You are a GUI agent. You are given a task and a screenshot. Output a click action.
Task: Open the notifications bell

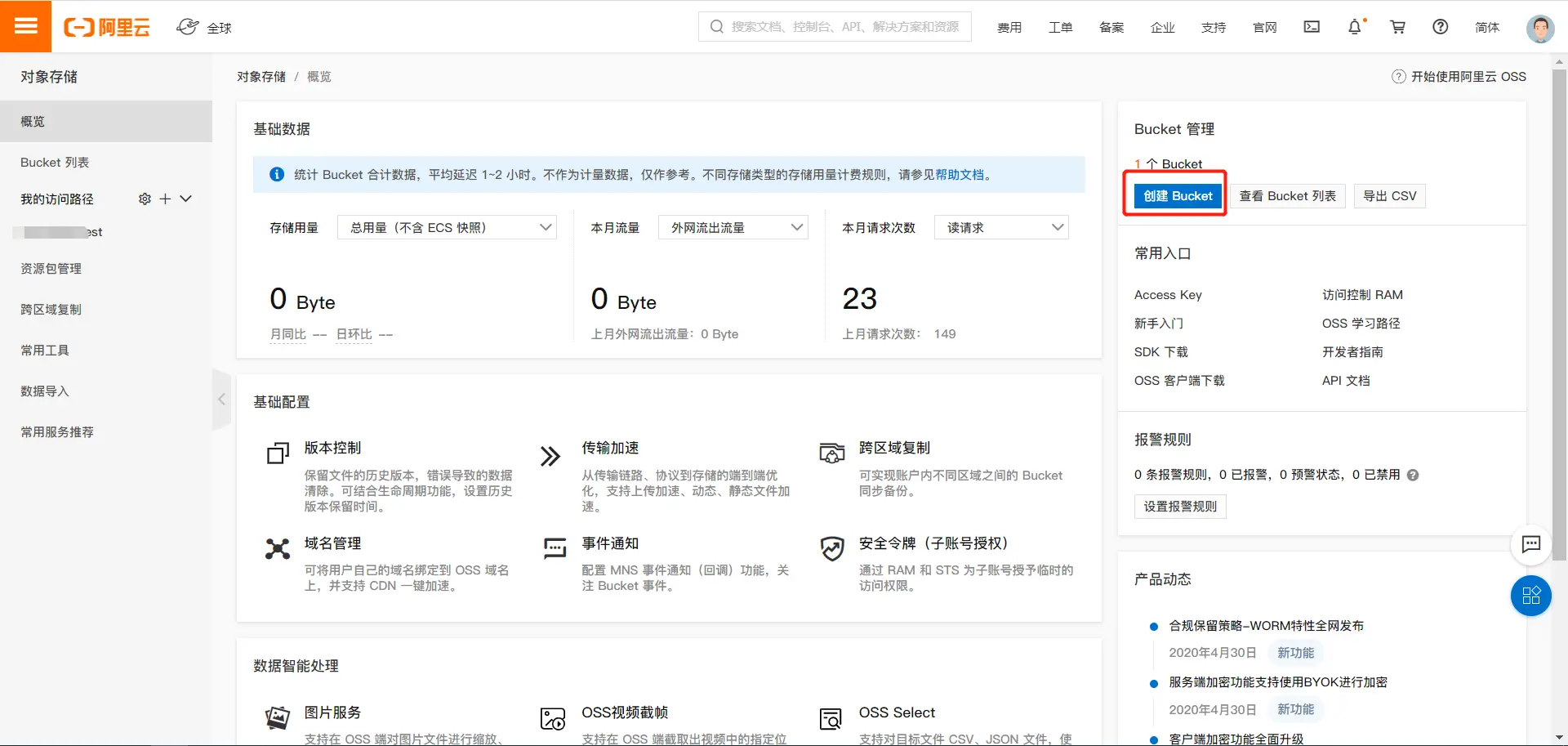(1355, 27)
